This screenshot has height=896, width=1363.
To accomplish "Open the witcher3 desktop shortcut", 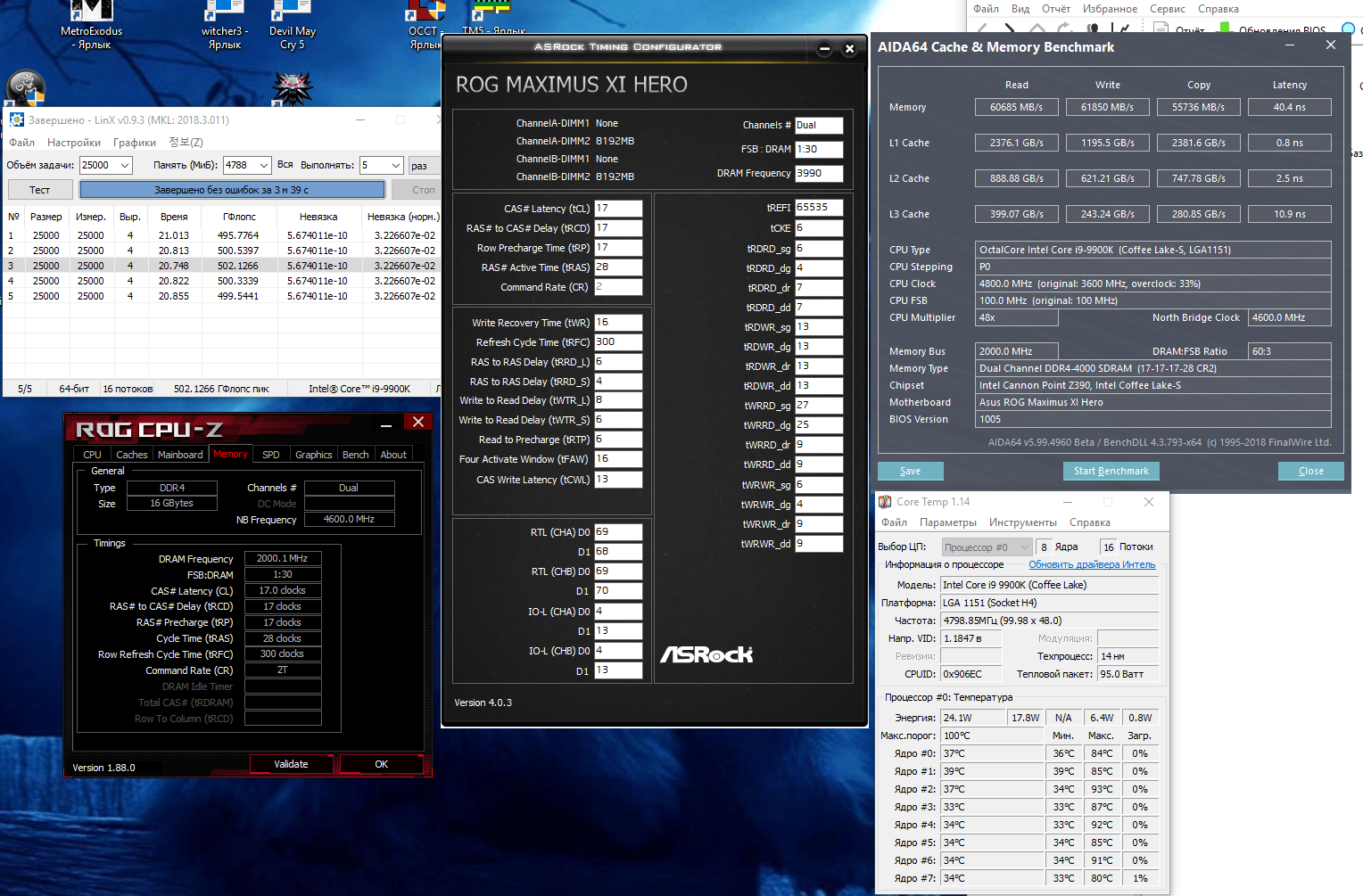I will click(x=225, y=25).
